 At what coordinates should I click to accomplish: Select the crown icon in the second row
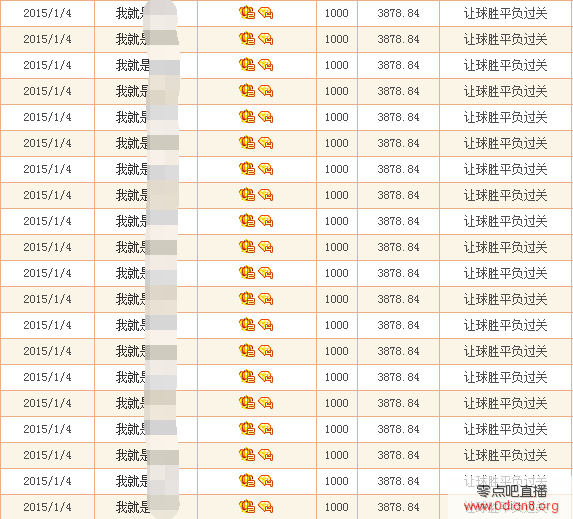pyautogui.click(x=247, y=39)
